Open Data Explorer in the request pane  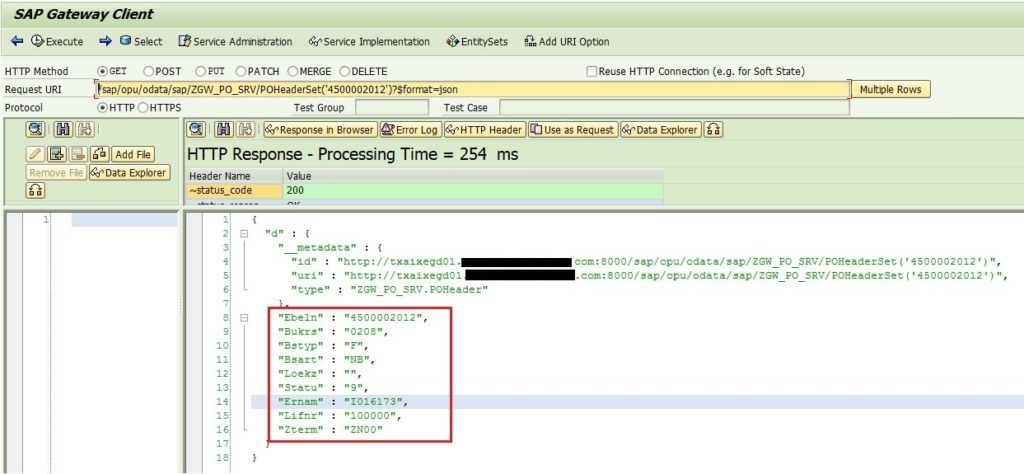[129, 173]
